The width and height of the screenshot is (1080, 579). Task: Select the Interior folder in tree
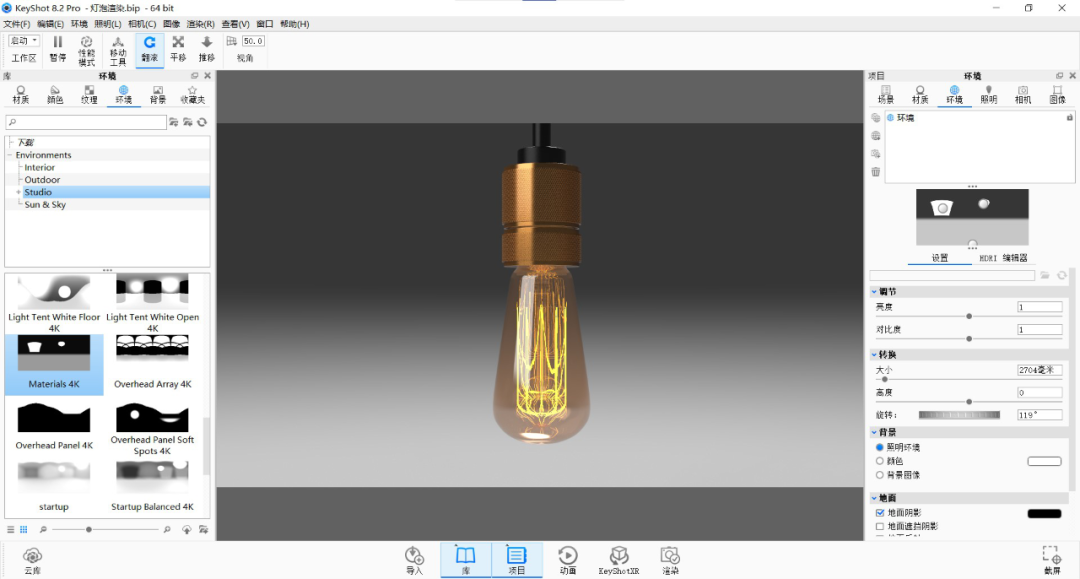coord(39,167)
